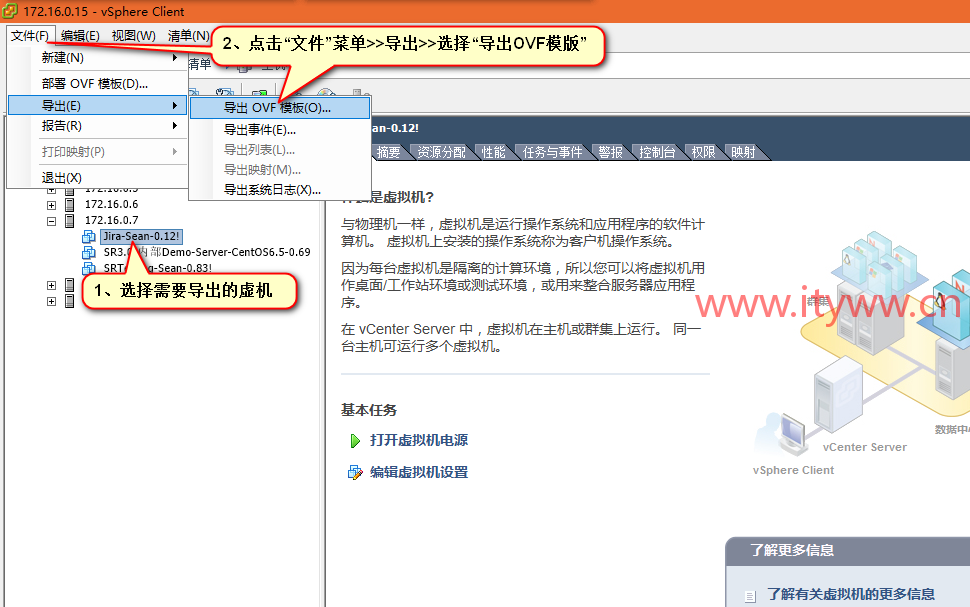Select the 172.16.0.7 host in tree
Image resolution: width=970 pixels, height=607 pixels.
[111, 220]
